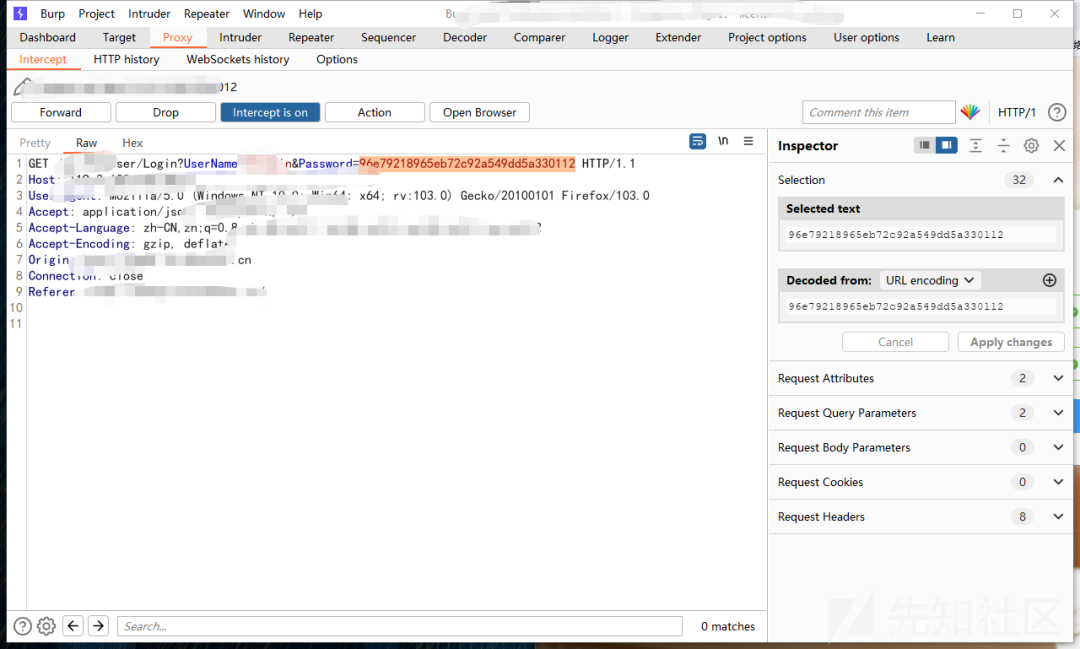
Task: Click the Action button
Action: 375,112
